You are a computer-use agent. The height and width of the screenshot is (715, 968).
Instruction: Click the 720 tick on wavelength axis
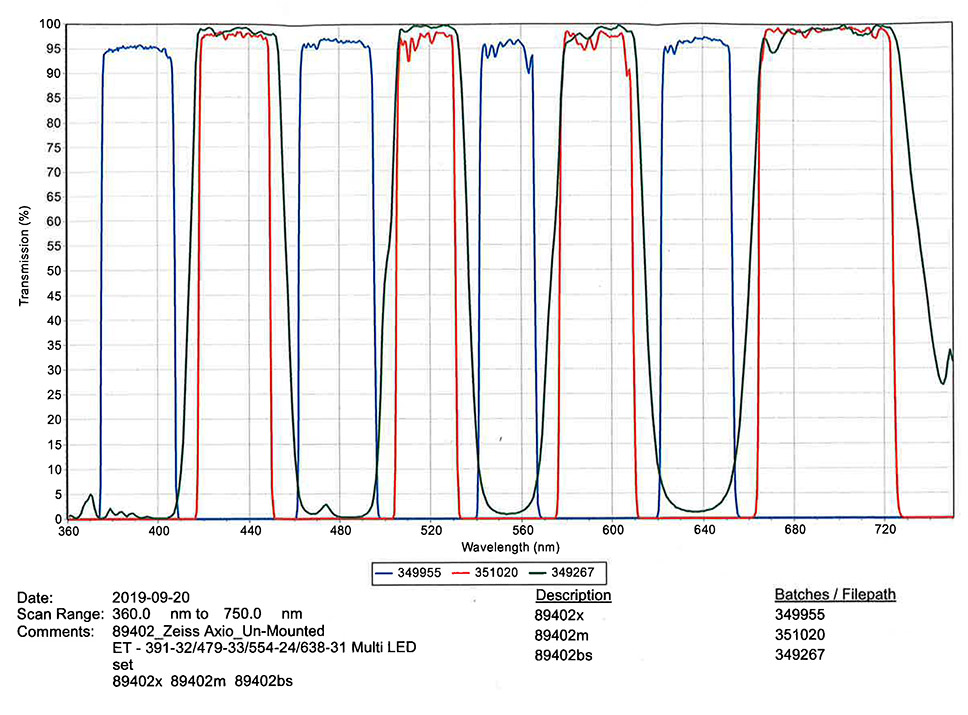(885, 531)
